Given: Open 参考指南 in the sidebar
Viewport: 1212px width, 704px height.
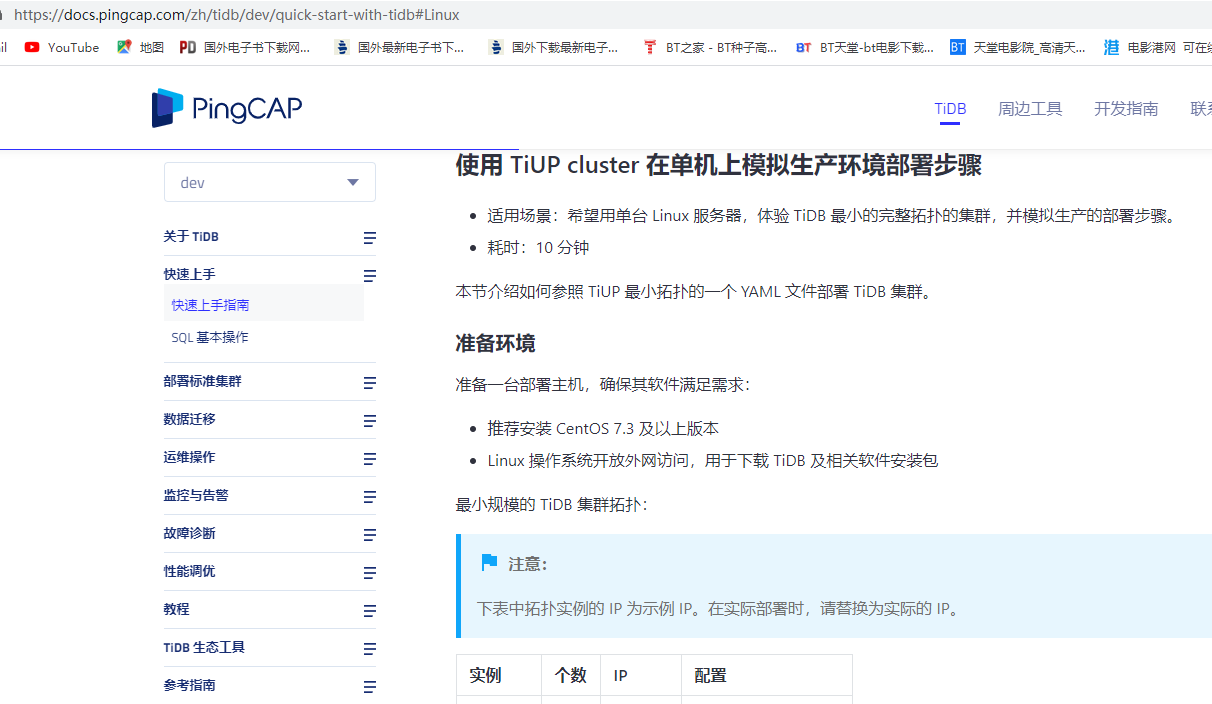Looking at the screenshot, I should point(190,685).
